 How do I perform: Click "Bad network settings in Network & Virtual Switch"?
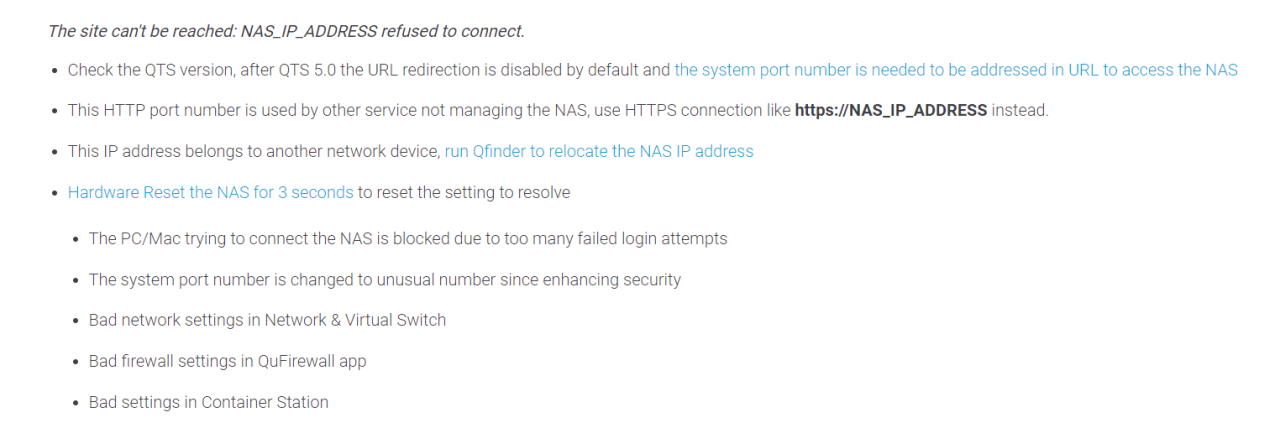click(267, 320)
